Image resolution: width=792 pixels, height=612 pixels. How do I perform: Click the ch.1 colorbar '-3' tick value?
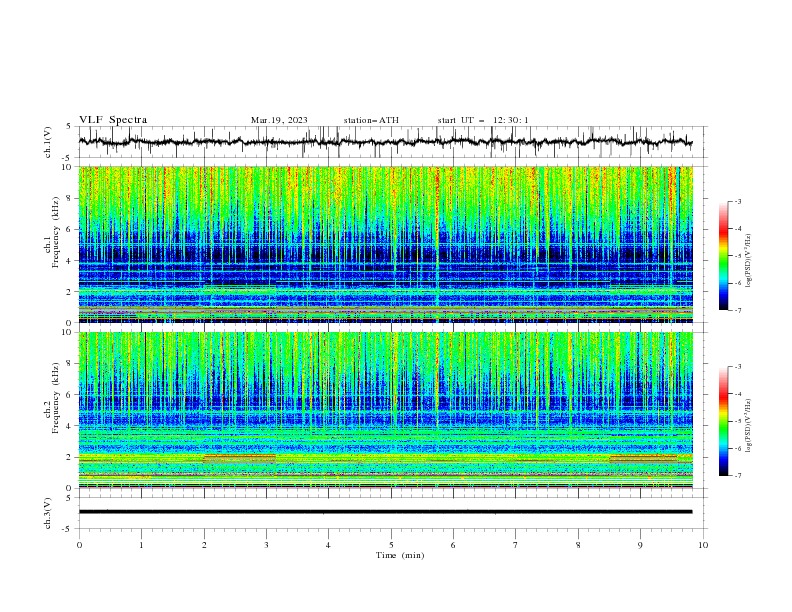point(737,201)
